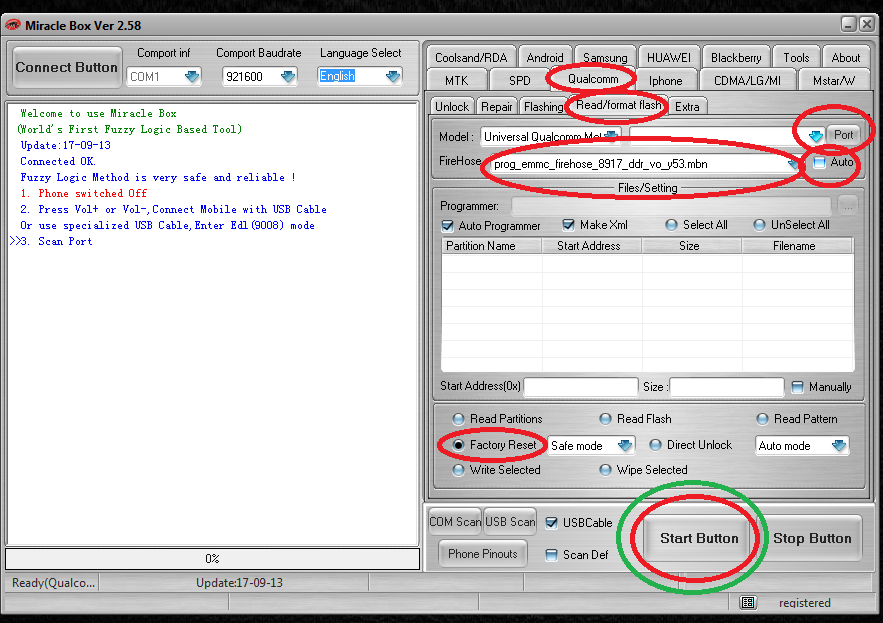Select the Factory Reset radio button
This screenshot has height=623, width=883.
(458, 445)
